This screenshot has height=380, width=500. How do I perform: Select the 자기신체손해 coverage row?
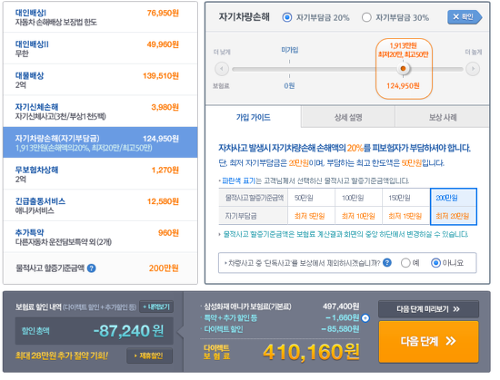click(100, 111)
